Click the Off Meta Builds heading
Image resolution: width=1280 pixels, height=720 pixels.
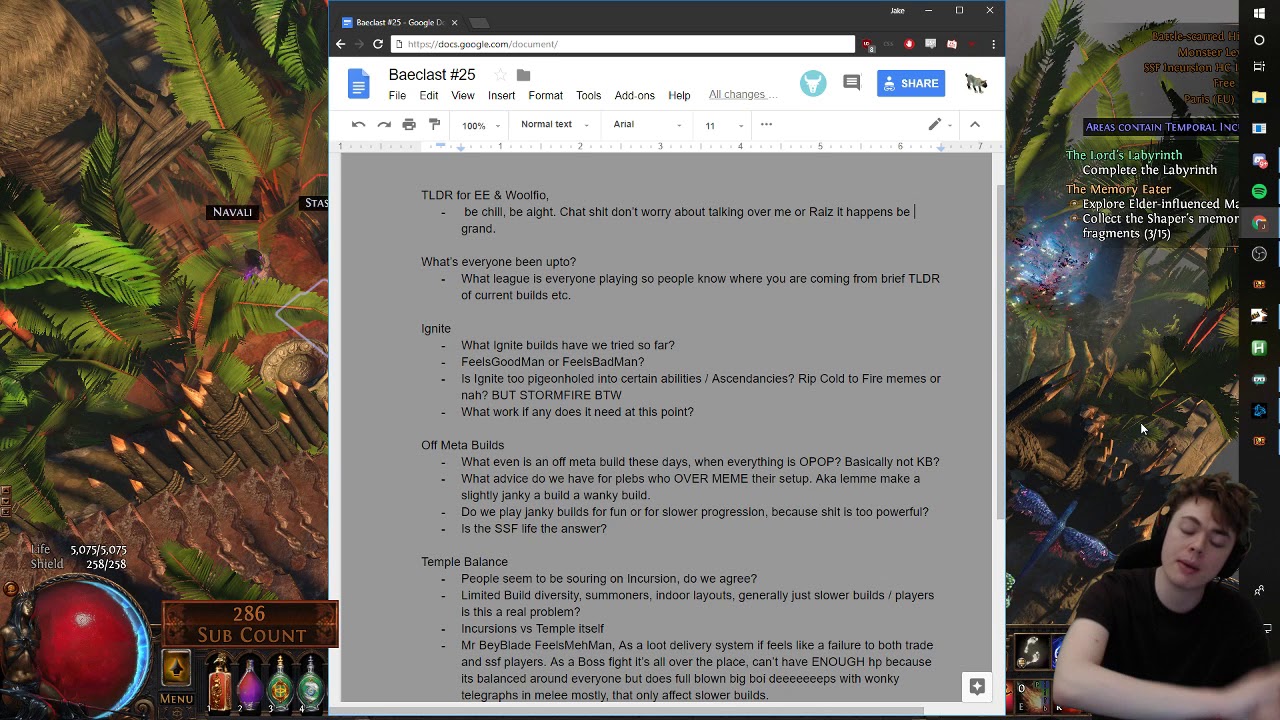tap(462, 445)
